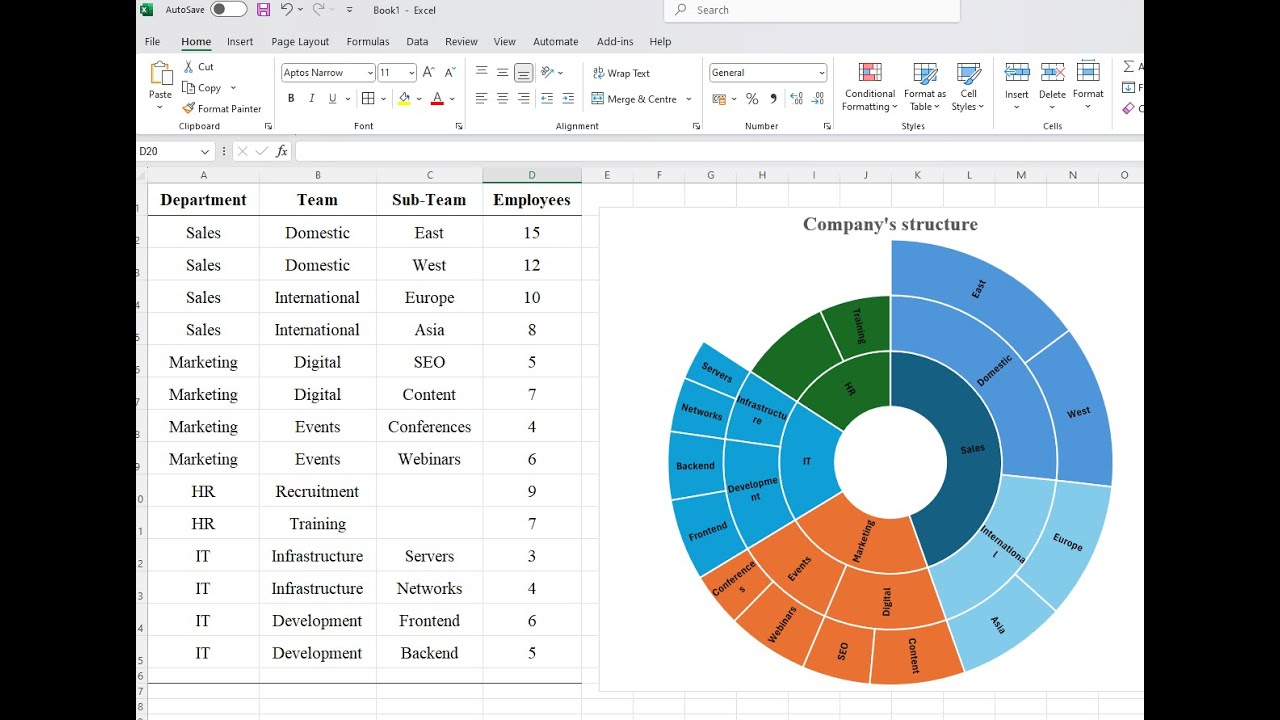Select cell containing Conferences
The image size is (1280, 720).
click(429, 427)
